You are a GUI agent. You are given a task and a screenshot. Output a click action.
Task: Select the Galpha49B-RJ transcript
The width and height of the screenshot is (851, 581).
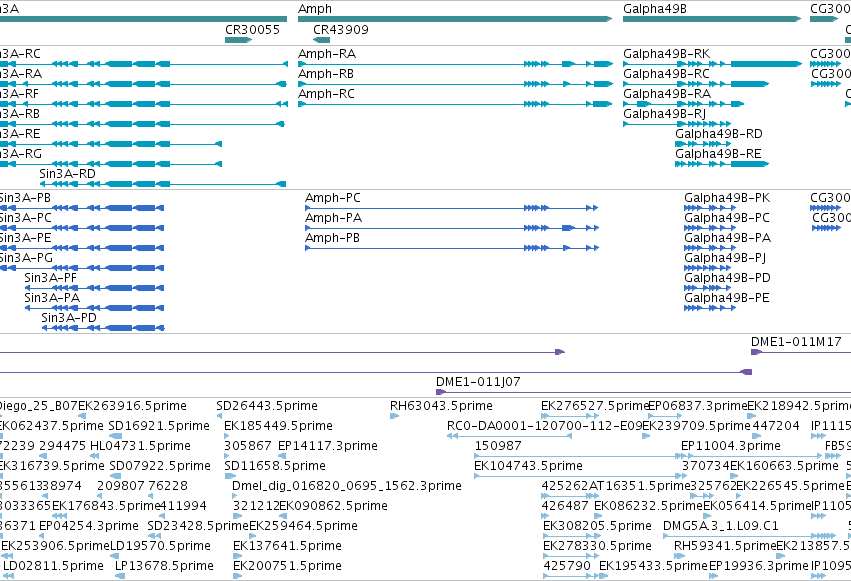[677, 124]
